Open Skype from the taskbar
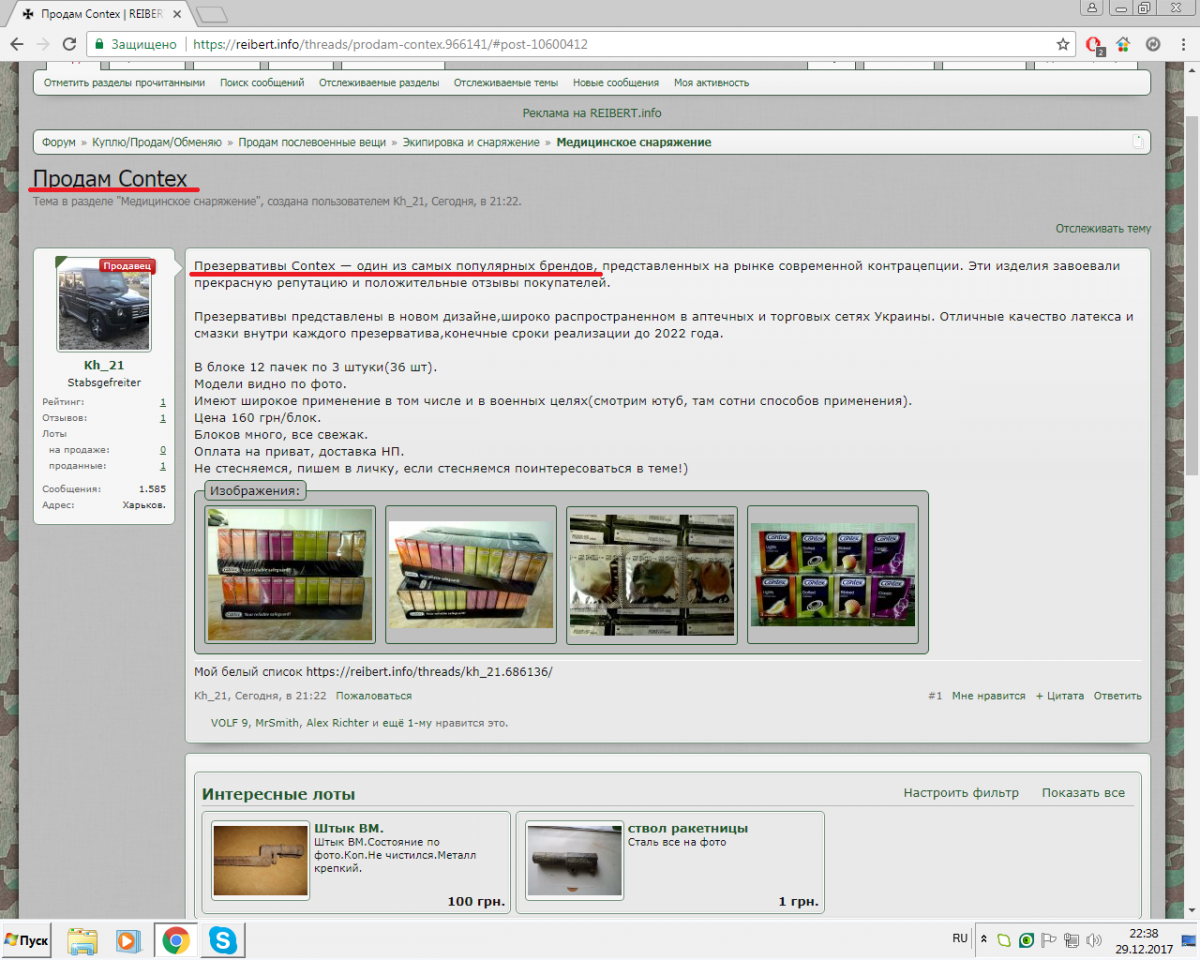The width and height of the screenshot is (1200, 960). click(x=223, y=940)
